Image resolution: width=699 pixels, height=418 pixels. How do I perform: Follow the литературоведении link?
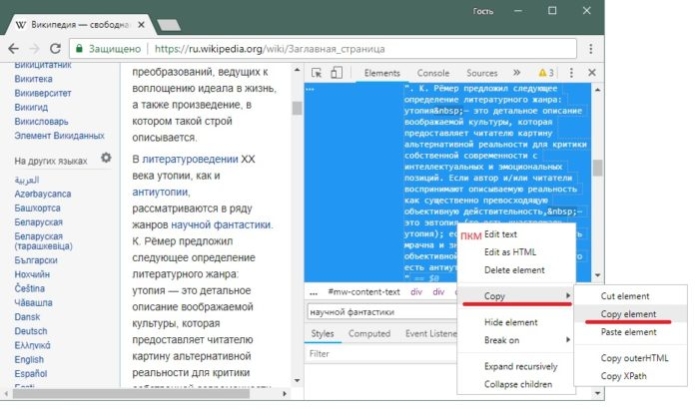[x=190, y=159]
